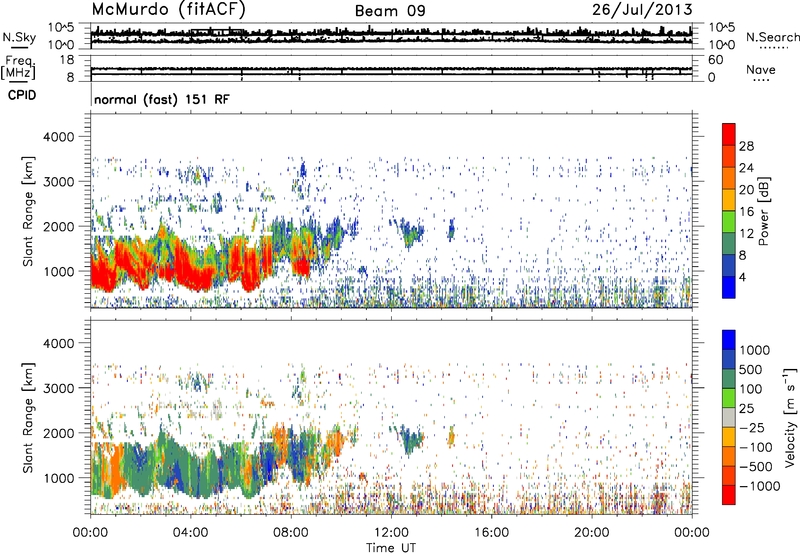Pick the blue 500–1000 Velocity colorbar segment

coord(729,360)
